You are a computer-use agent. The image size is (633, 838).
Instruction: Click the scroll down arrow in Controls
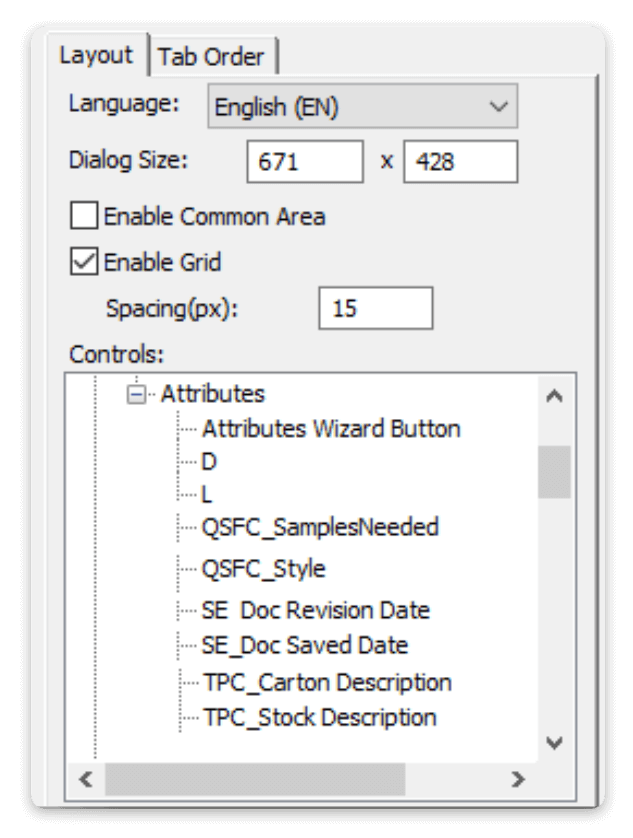(555, 743)
